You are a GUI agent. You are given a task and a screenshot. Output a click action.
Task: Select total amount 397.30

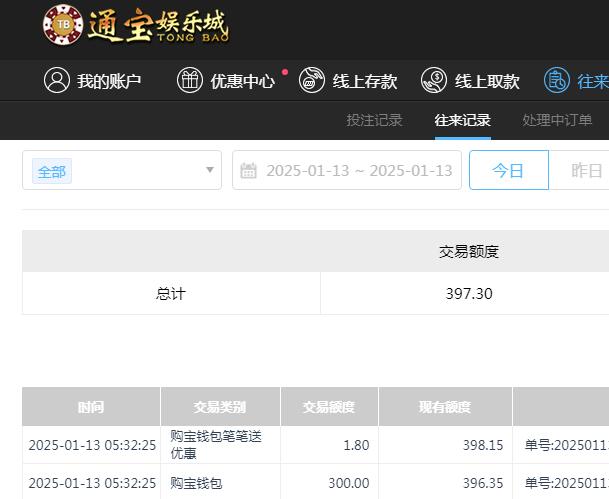(x=469, y=294)
